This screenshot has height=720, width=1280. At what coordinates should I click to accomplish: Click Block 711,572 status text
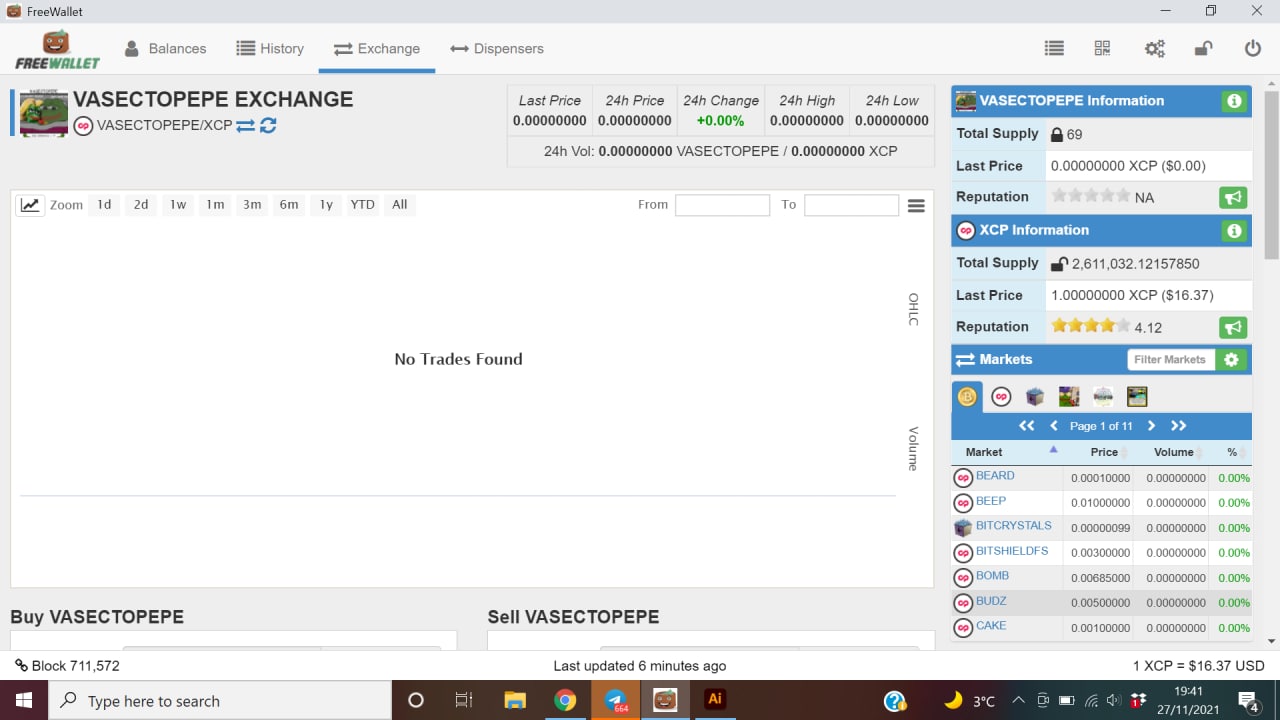coord(67,666)
